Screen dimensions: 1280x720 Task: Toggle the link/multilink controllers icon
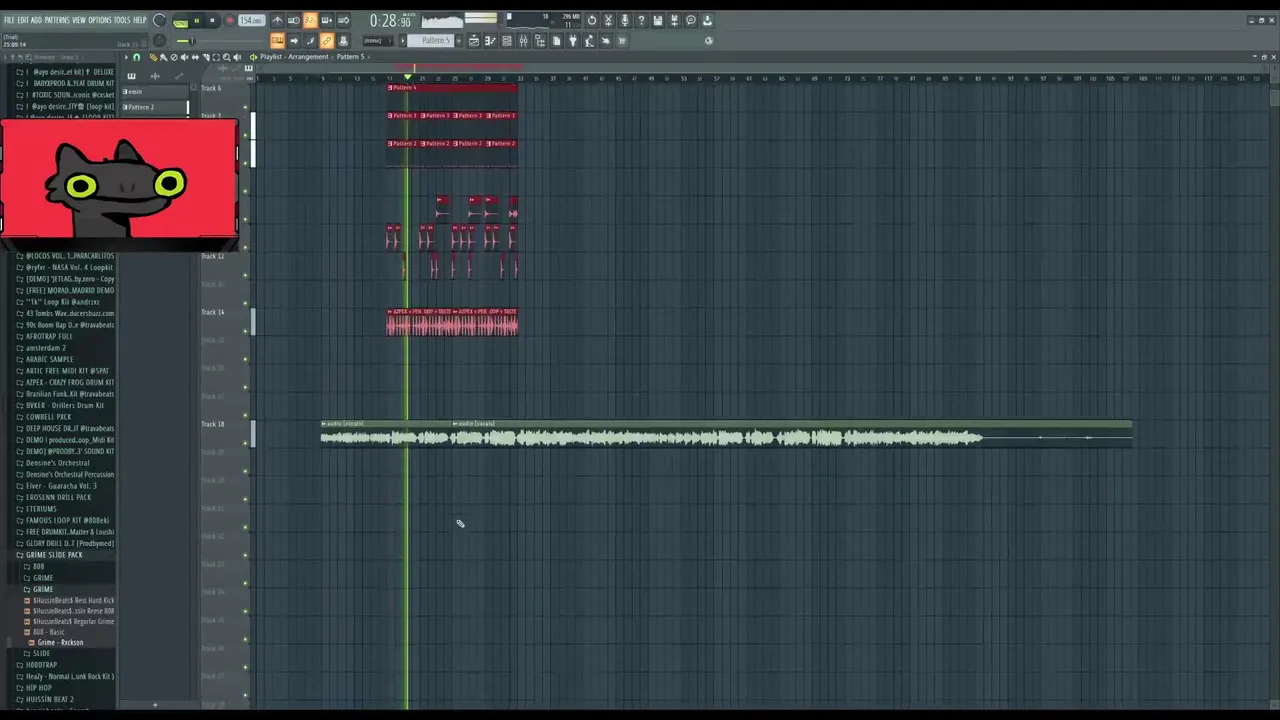[326, 41]
